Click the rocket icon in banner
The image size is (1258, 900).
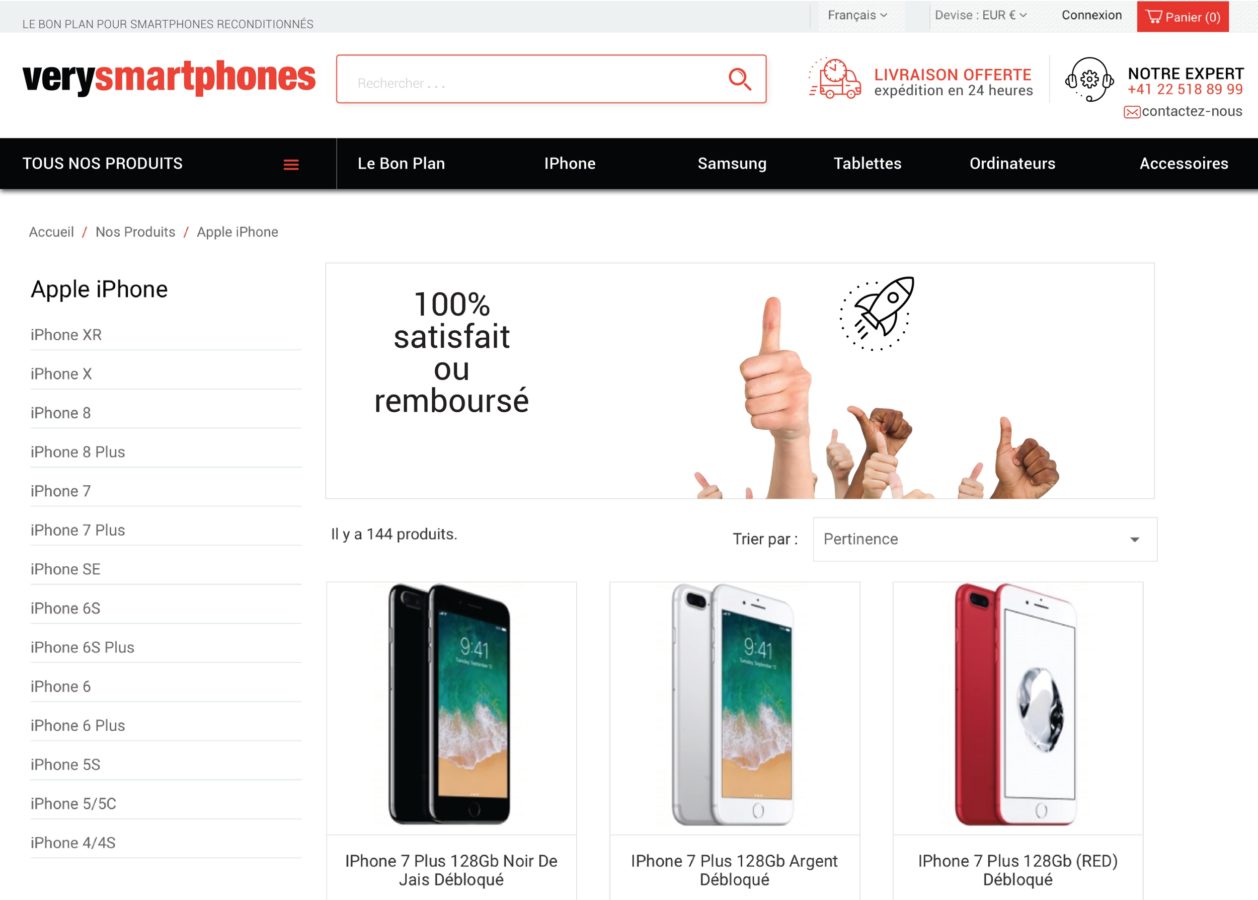pos(876,313)
